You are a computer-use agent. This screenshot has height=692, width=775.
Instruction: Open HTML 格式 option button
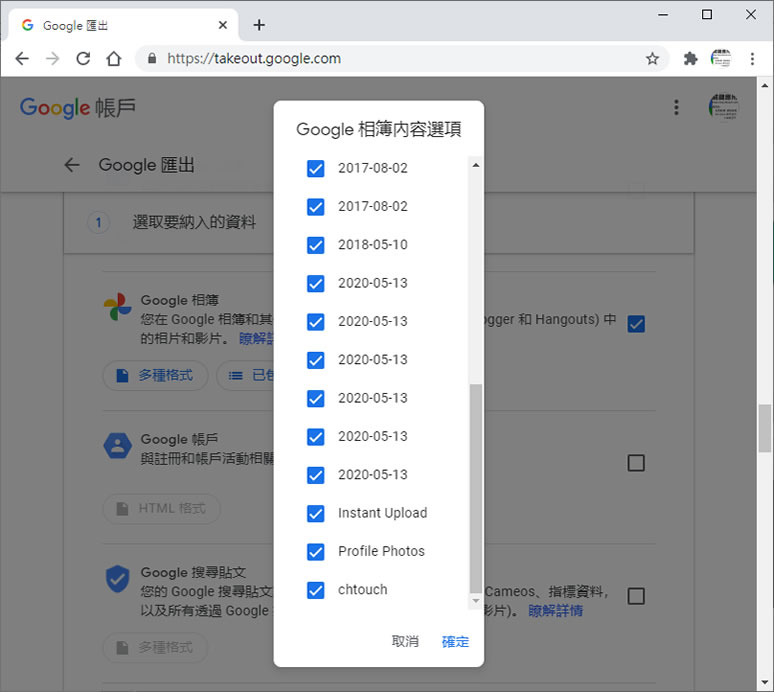tap(161, 509)
